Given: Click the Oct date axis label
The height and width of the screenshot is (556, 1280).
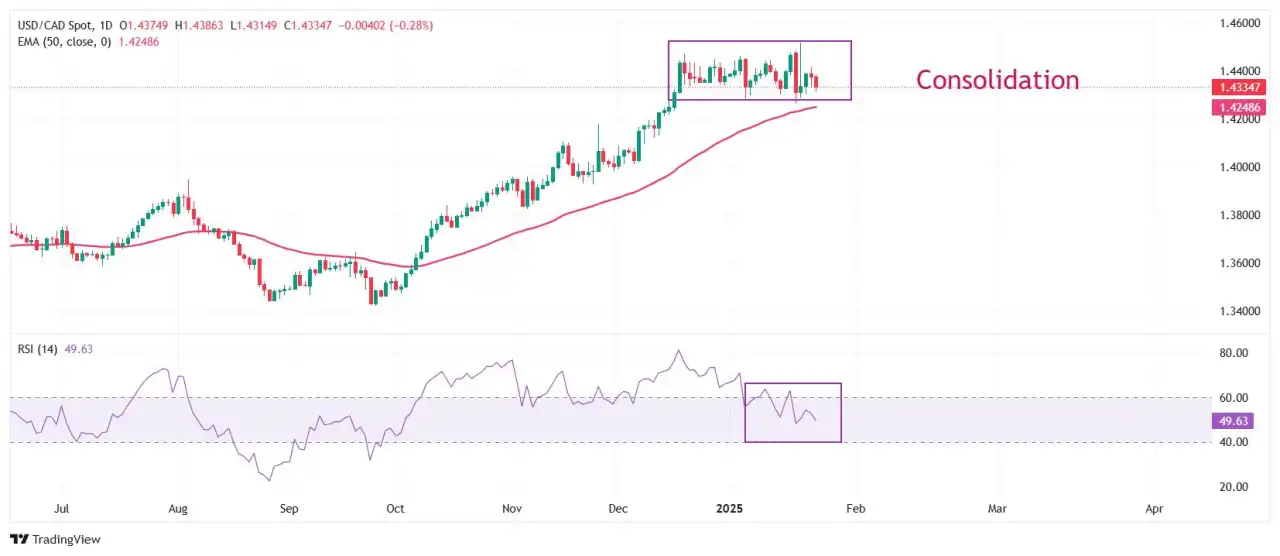Looking at the screenshot, I should click(395, 509).
